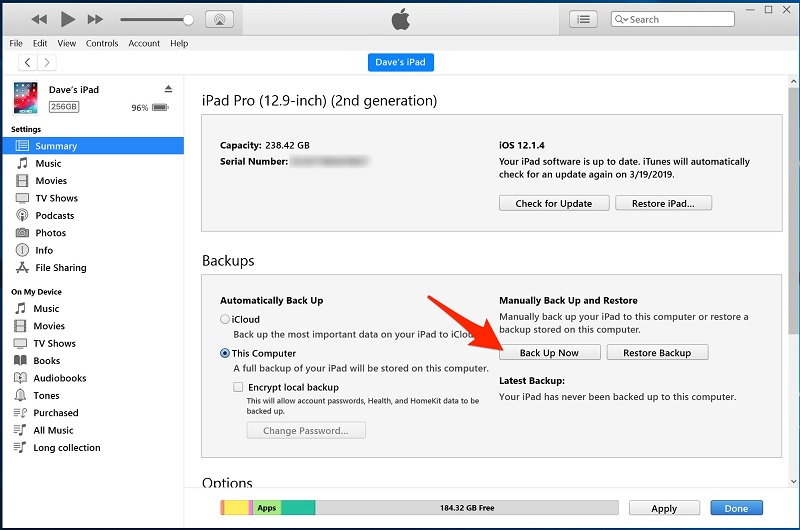Open the Help menu
This screenshot has width=800, height=530.
179,43
